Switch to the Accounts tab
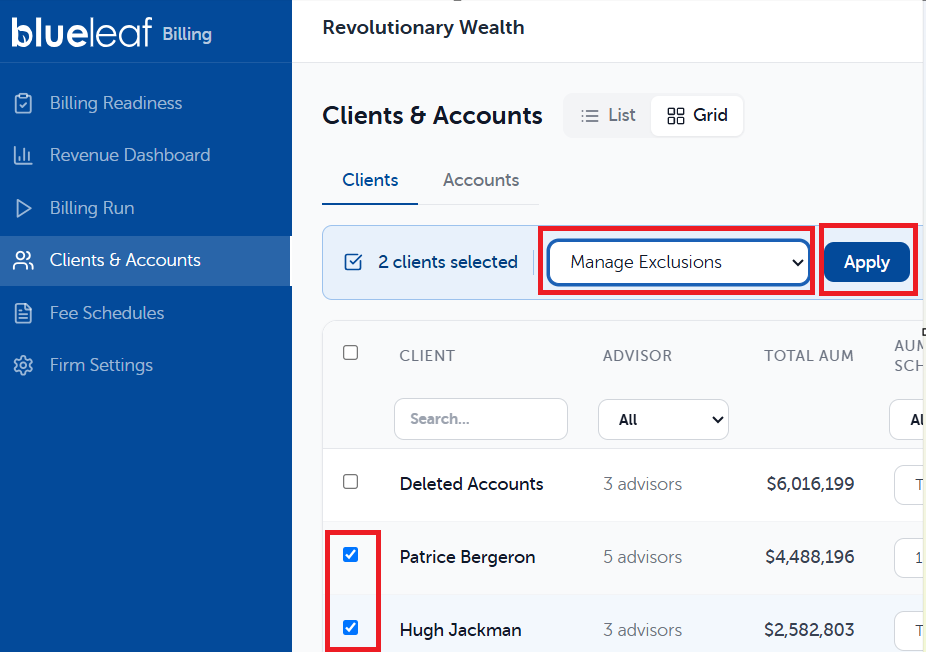The height and width of the screenshot is (652, 926). pos(481,180)
